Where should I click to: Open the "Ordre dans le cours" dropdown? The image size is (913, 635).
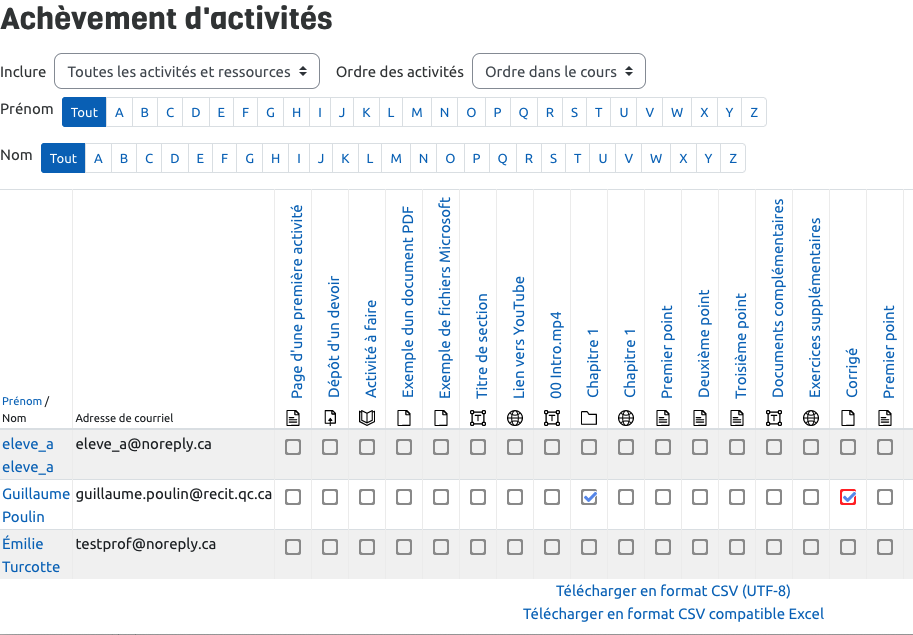pyautogui.click(x=559, y=71)
